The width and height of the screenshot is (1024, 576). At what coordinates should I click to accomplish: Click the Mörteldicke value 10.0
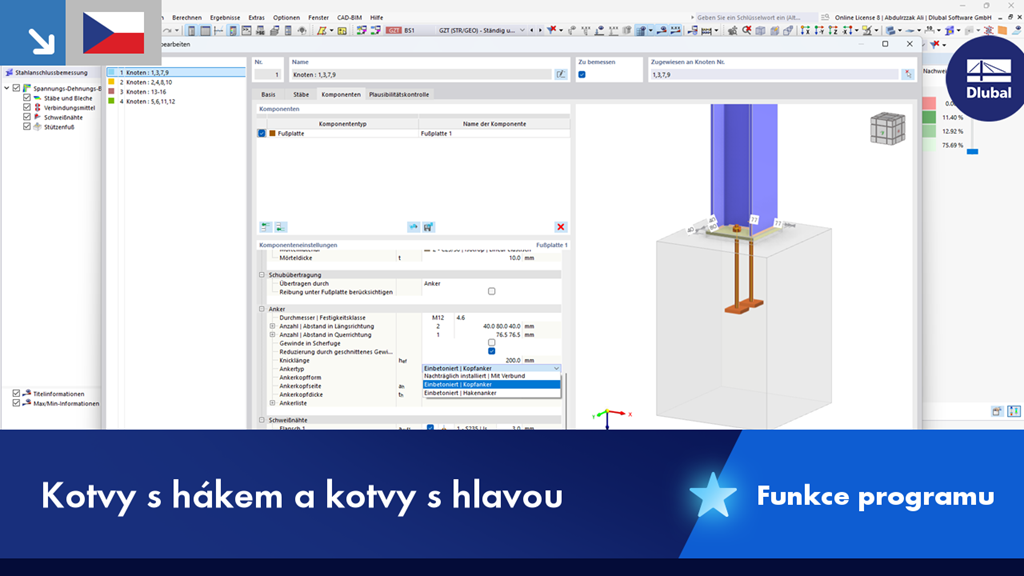[515, 258]
